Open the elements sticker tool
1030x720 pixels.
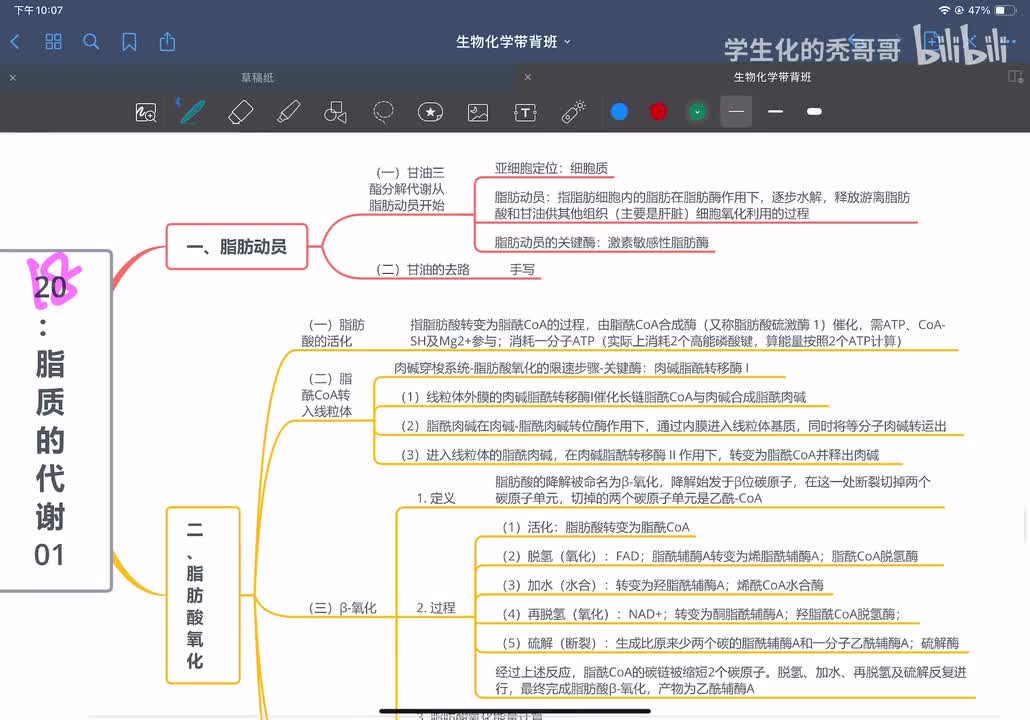(430, 112)
